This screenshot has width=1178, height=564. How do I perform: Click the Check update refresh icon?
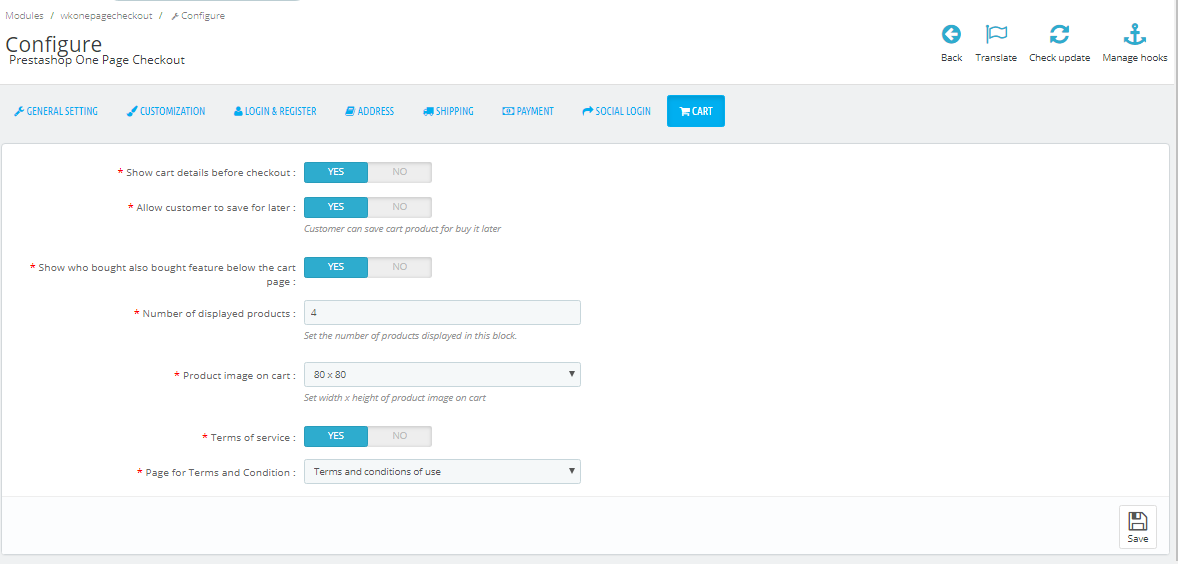tap(1059, 35)
